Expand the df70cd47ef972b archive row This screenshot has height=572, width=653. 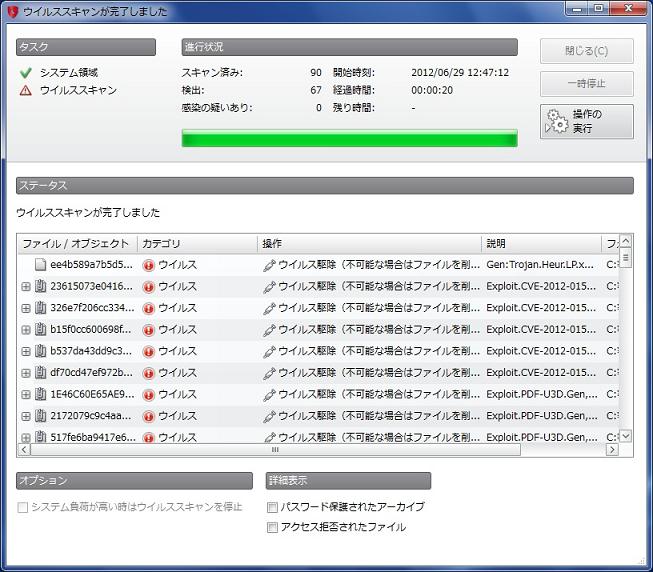pos(26,373)
